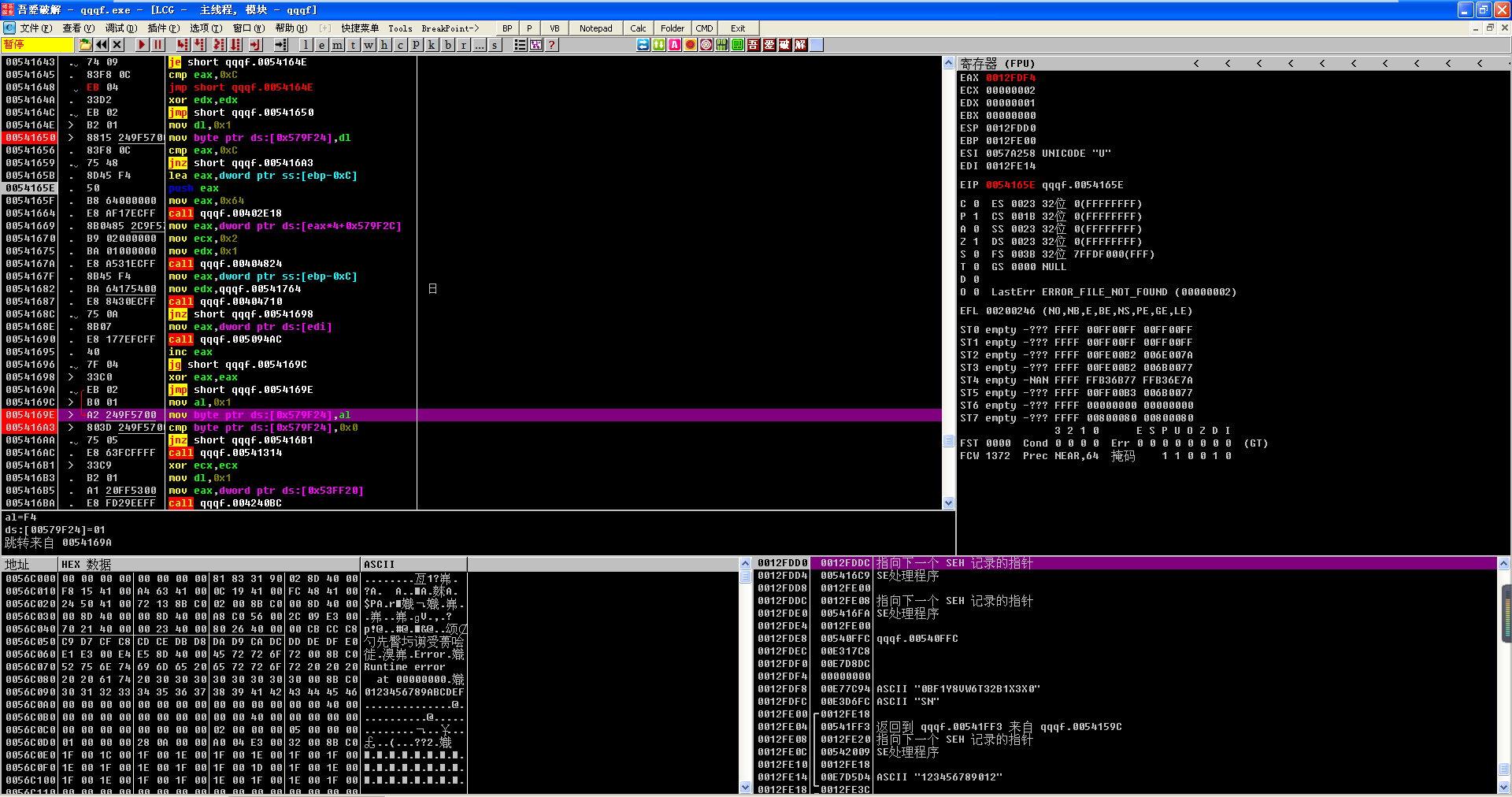The image size is (1512, 797).
Task: Open Source window (s icon)
Action: 495,45
